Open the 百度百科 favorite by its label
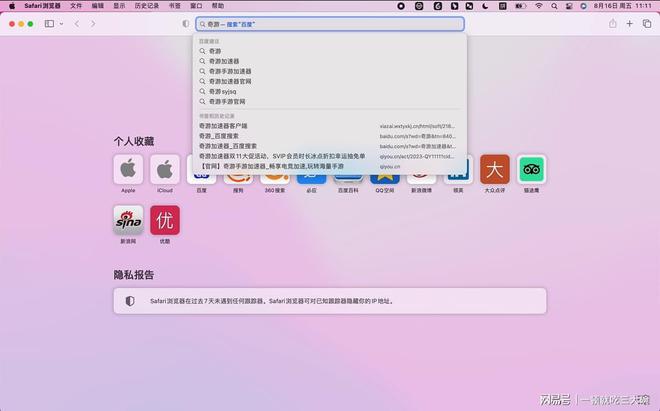Viewport: 660px width, 411px height. (348, 190)
